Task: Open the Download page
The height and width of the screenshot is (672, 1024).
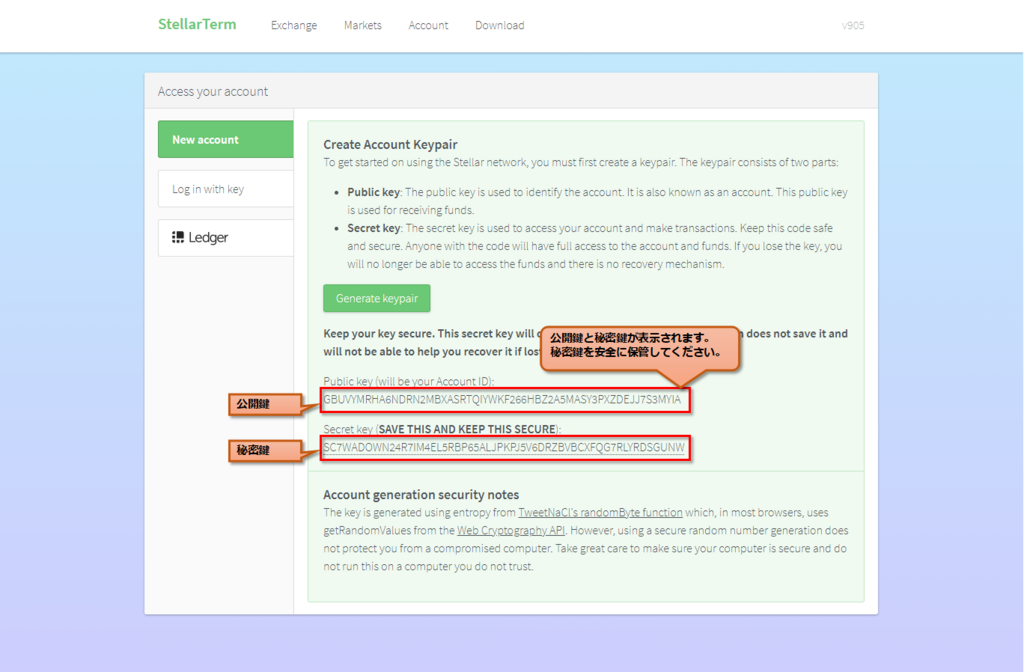Action: 500,25
